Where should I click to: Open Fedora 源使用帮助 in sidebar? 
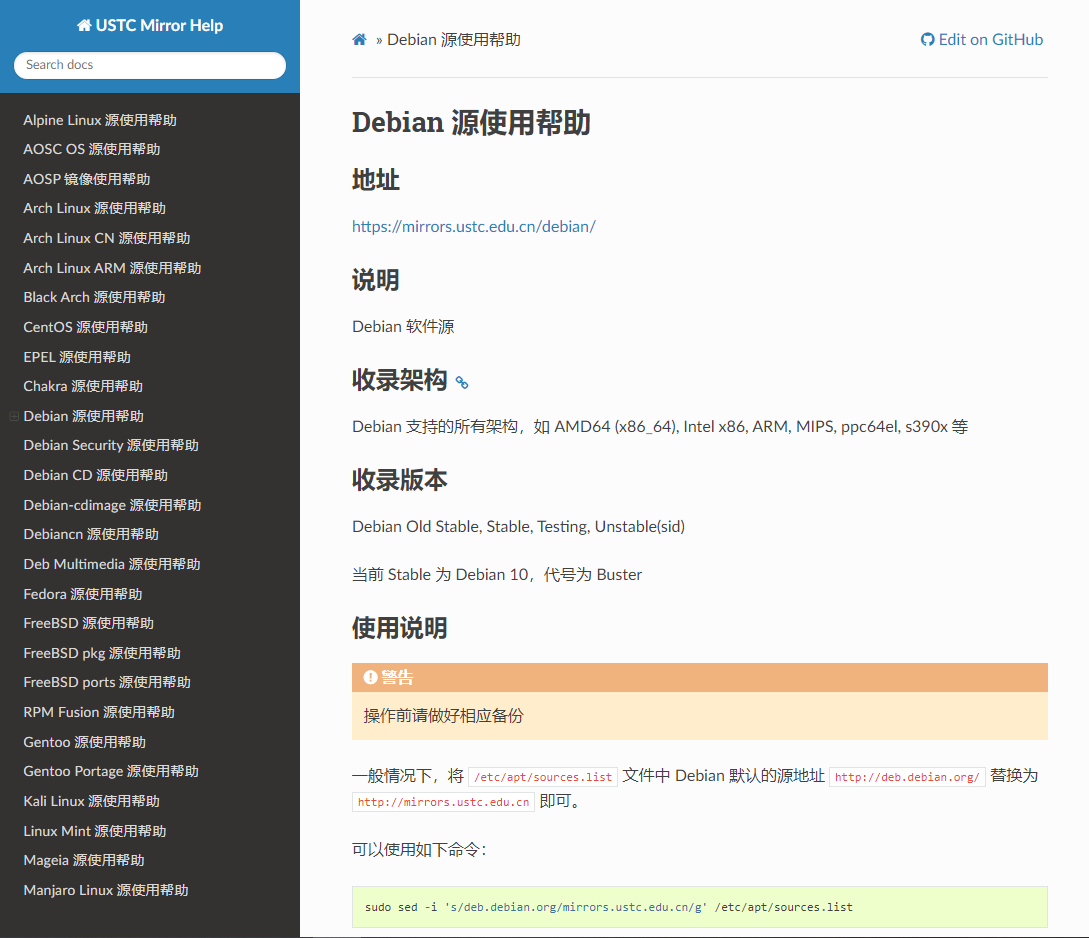click(x=83, y=594)
